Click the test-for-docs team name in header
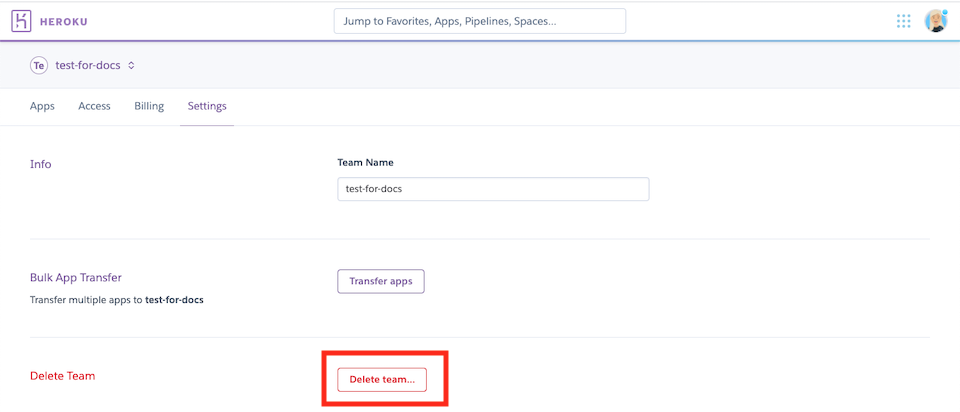This screenshot has width=960, height=412. [88, 66]
